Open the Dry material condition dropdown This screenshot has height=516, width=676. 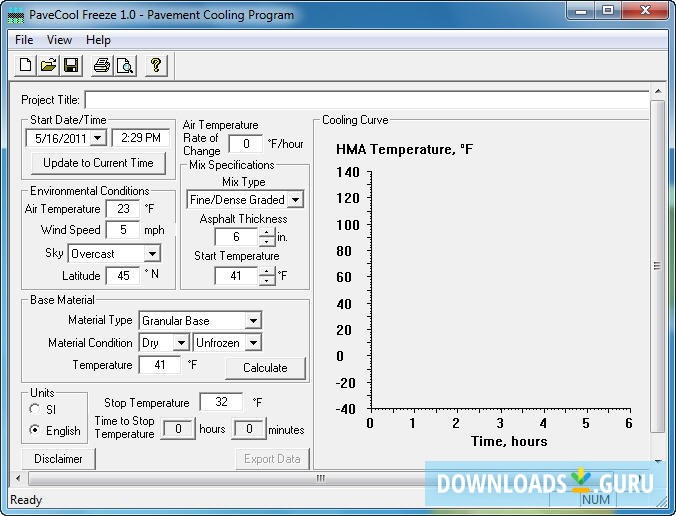coord(182,343)
